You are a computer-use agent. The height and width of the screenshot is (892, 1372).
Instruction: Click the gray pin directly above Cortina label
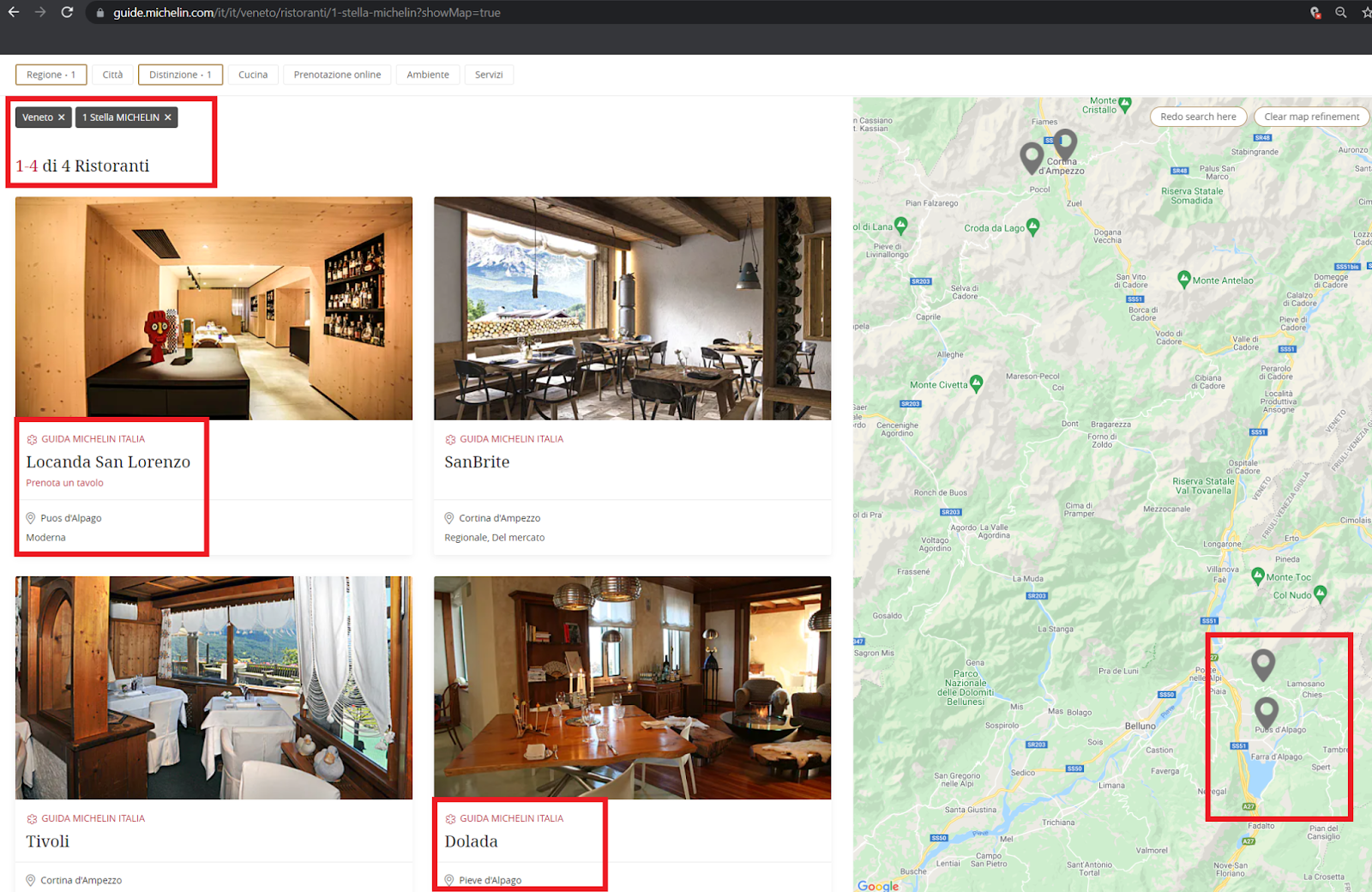click(1065, 145)
